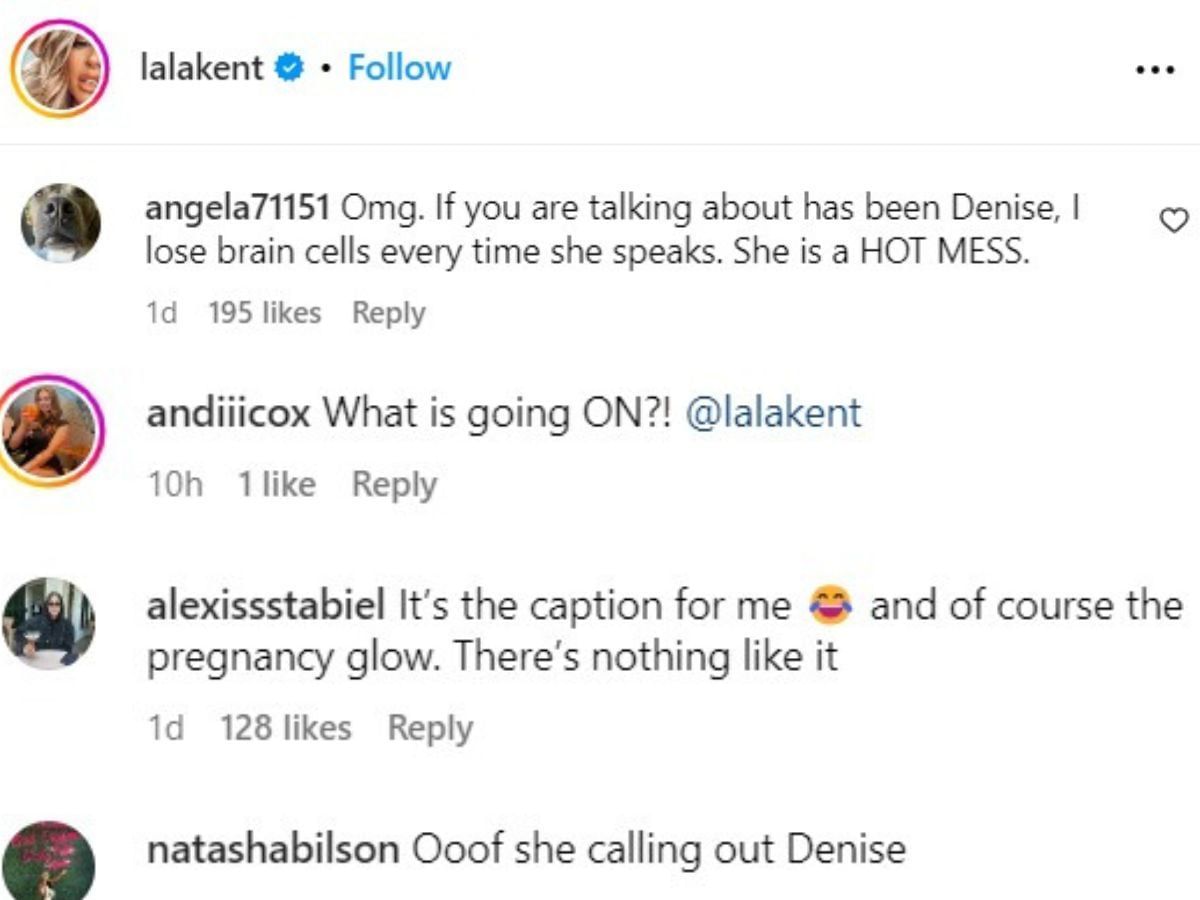This screenshot has height=900, width=1200.
Task: Open the post options three-dot menu
Action: (x=1157, y=68)
